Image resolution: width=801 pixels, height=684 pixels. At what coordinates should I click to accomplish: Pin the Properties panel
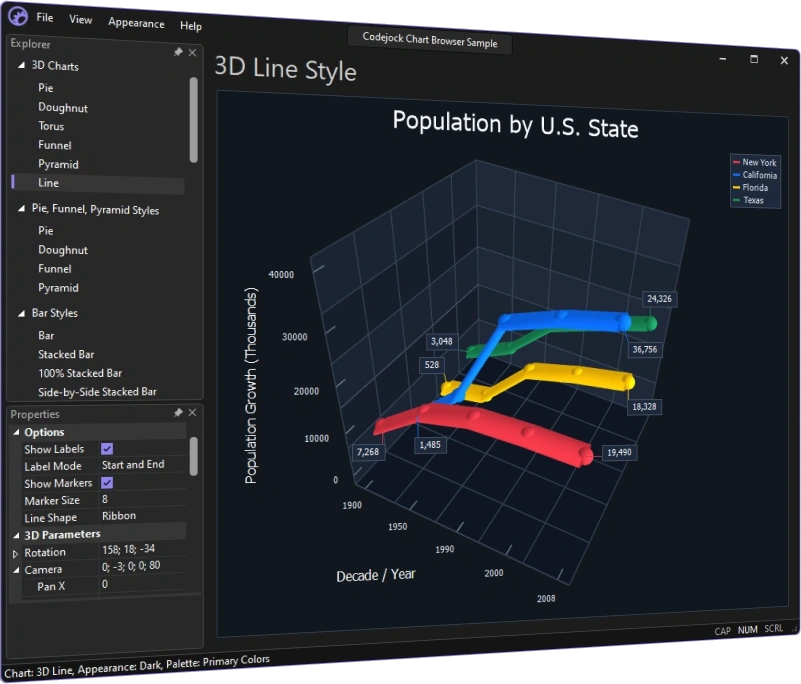178,412
